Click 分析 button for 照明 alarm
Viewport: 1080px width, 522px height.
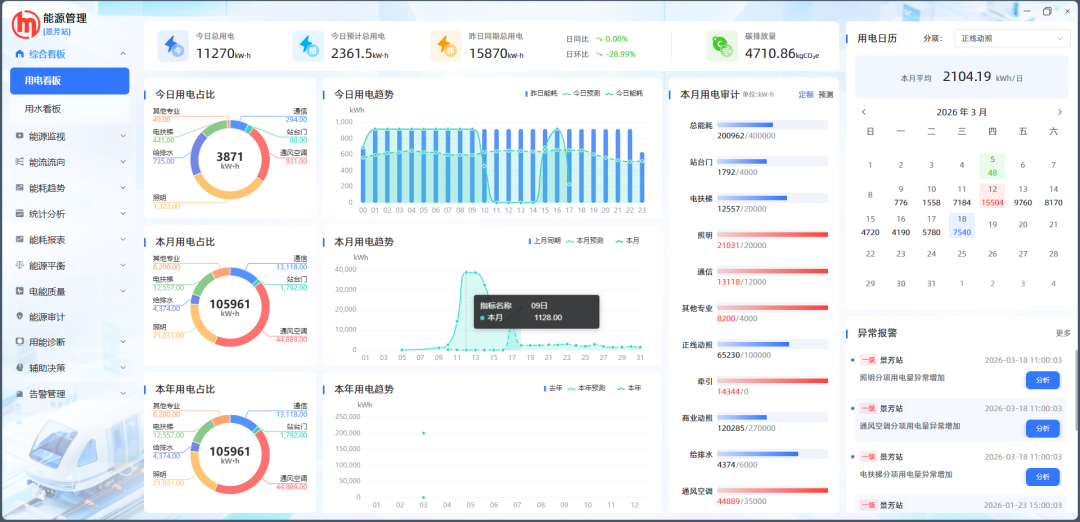[1042, 380]
